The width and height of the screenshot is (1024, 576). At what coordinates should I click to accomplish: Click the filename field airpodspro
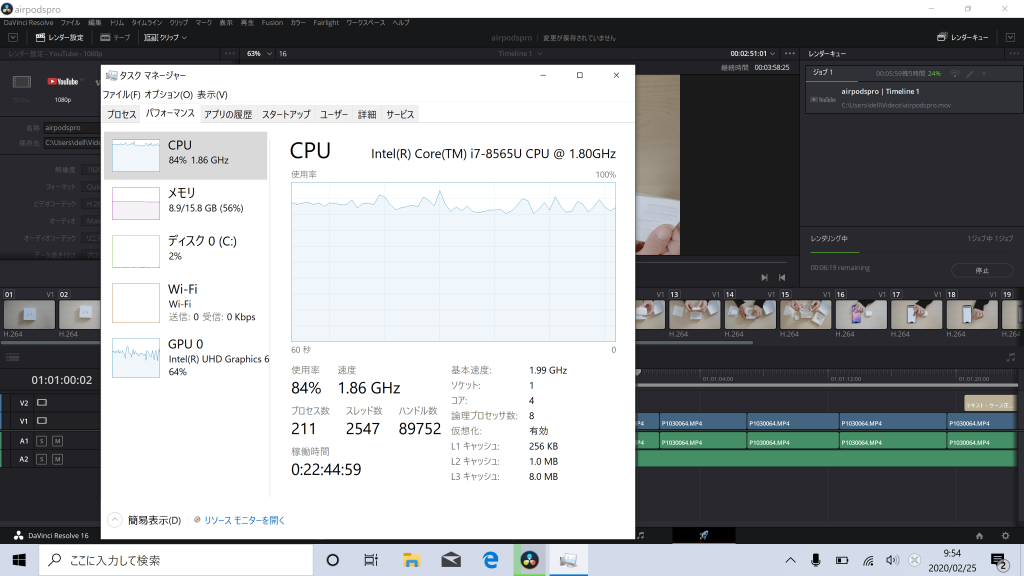[x=72, y=128]
